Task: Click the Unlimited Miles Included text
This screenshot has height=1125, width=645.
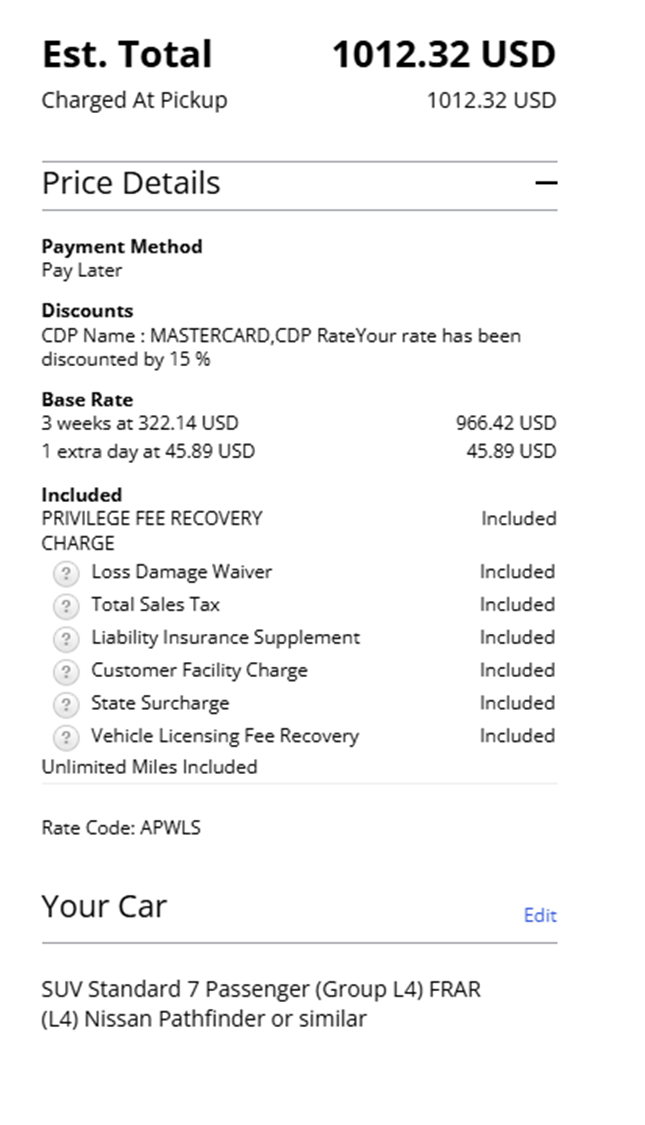Action: tap(149, 767)
